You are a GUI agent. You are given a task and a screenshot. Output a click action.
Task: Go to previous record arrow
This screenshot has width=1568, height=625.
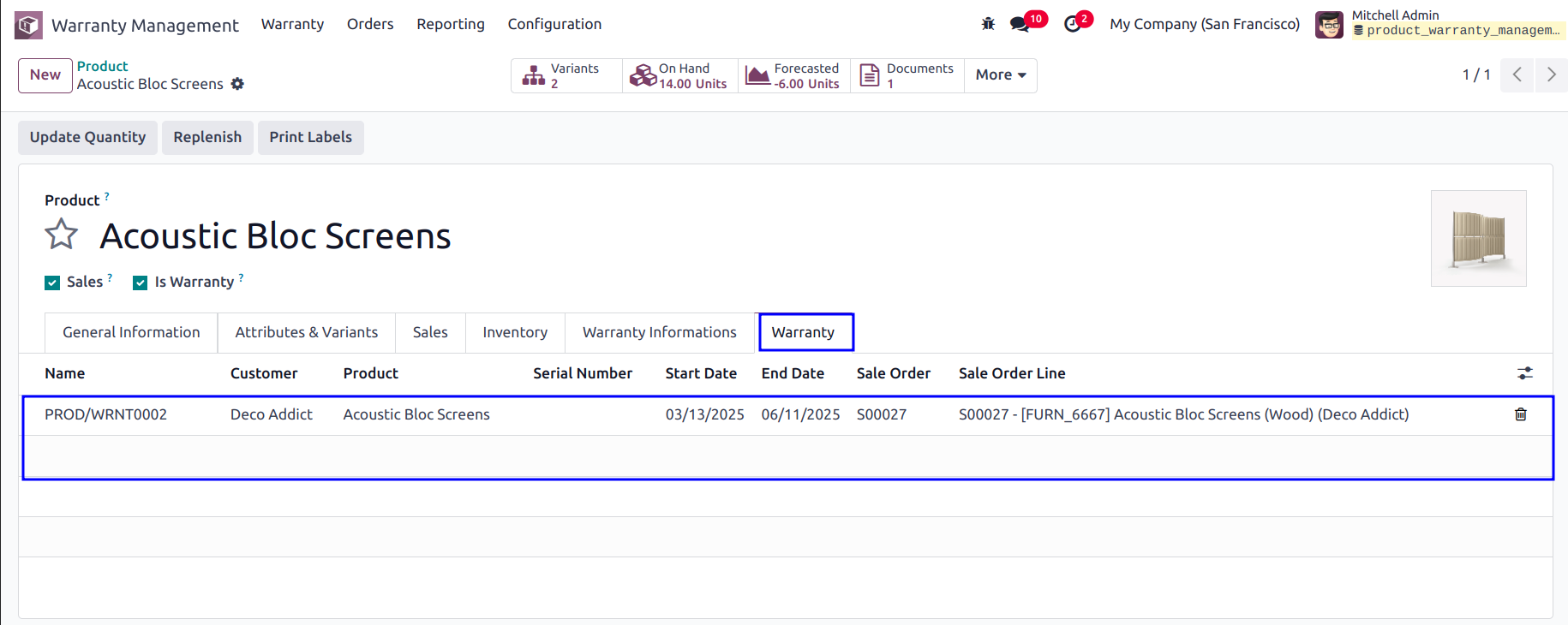pyautogui.click(x=1517, y=74)
